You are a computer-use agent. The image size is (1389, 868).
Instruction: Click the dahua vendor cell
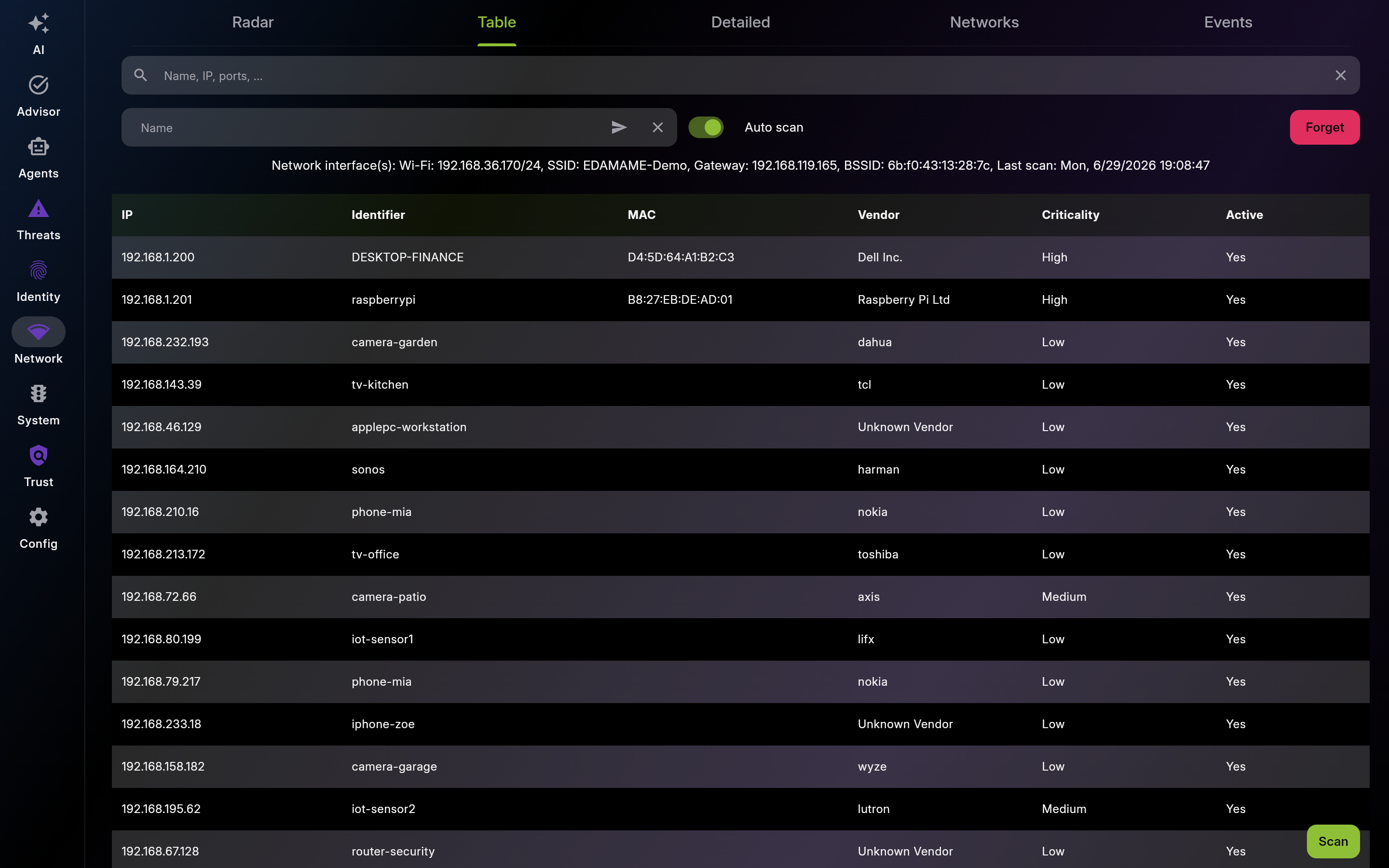tap(875, 342)
